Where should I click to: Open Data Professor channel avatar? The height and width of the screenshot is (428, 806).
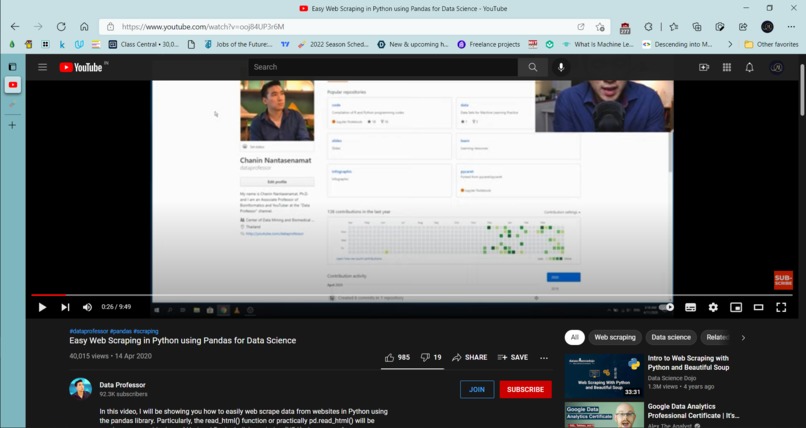click(81, 389)
